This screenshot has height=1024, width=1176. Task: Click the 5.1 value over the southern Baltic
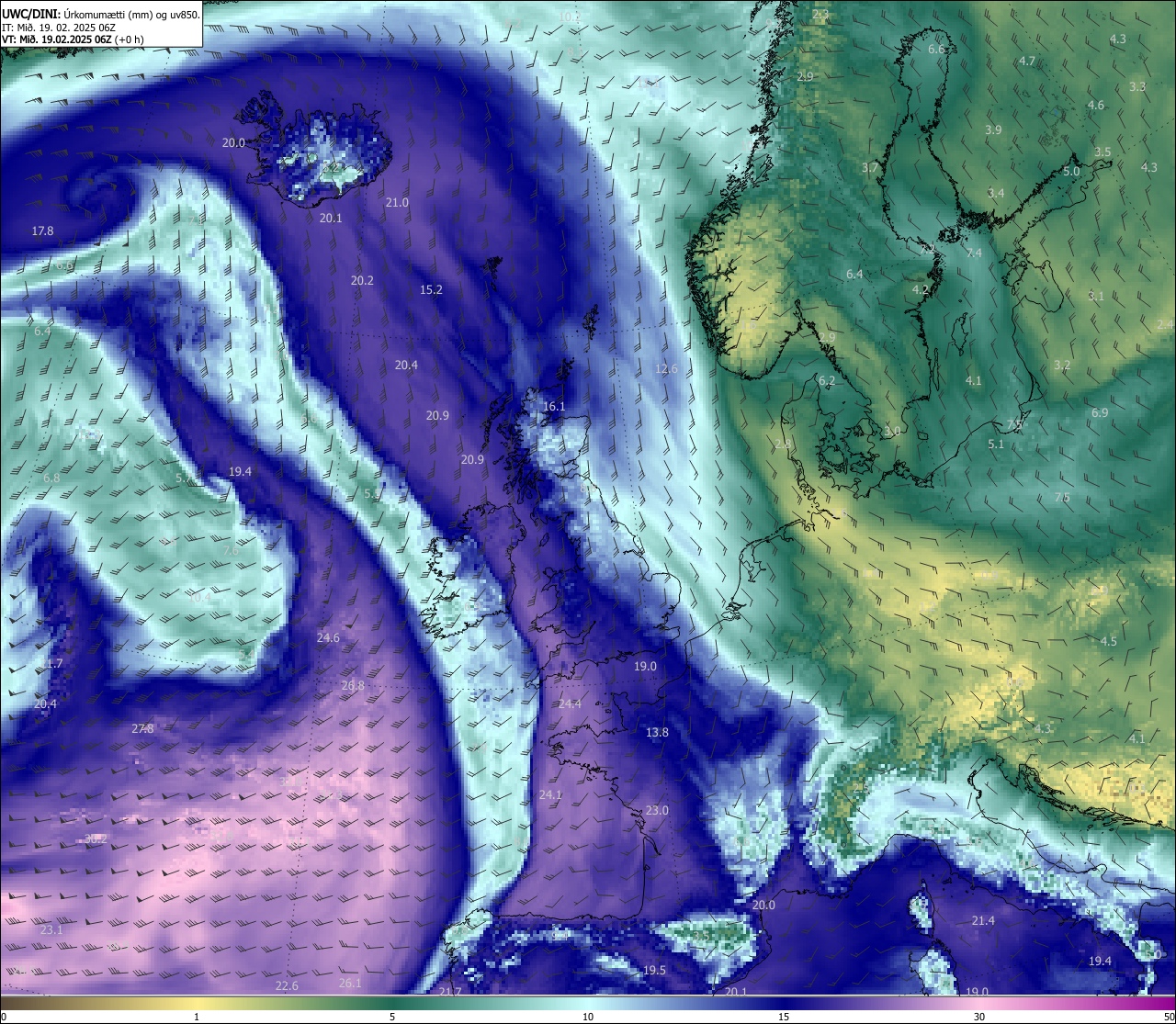coord(996,444)
